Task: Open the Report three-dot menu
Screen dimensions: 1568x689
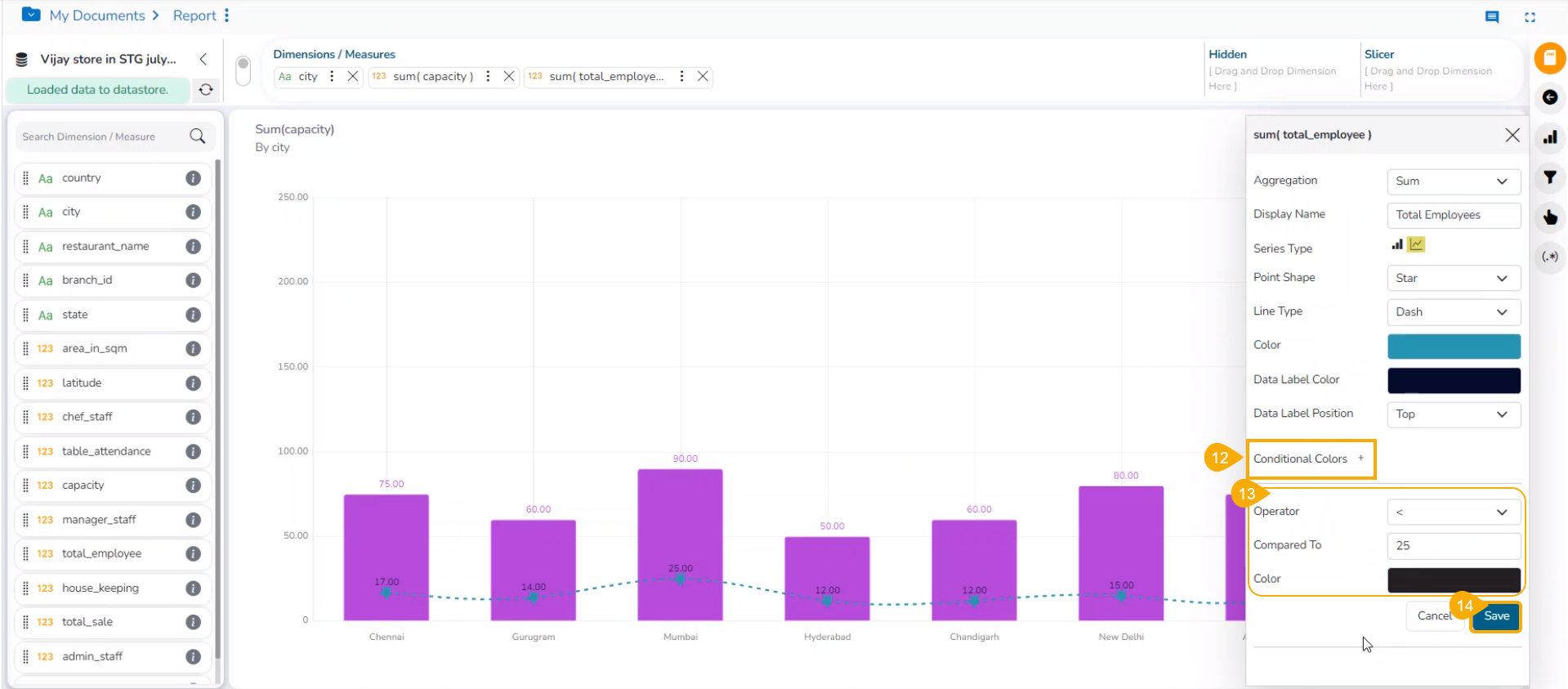Action: 226,16
